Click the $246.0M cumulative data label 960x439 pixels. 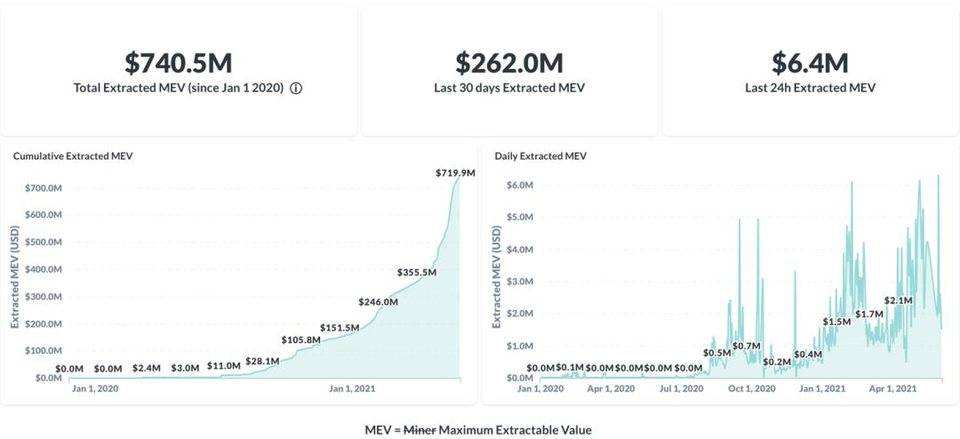(378, 302)
